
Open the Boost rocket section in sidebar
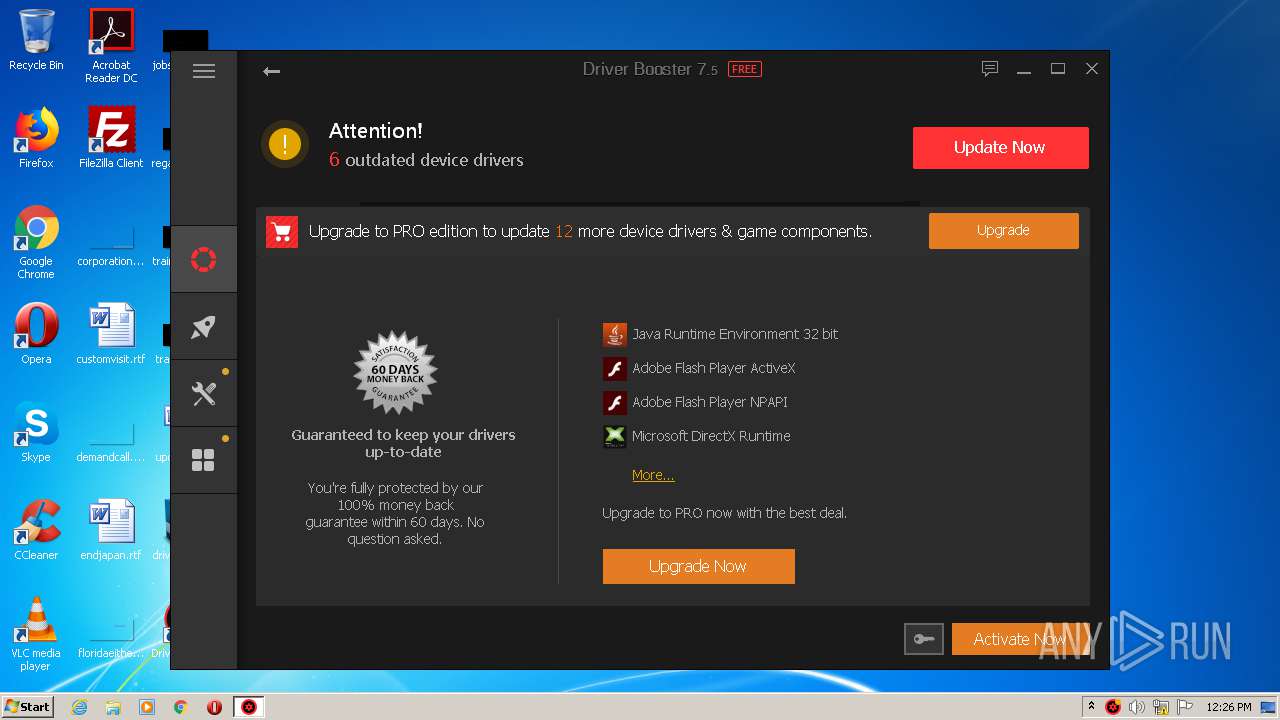pyautogui.click(x=204, y=326)
